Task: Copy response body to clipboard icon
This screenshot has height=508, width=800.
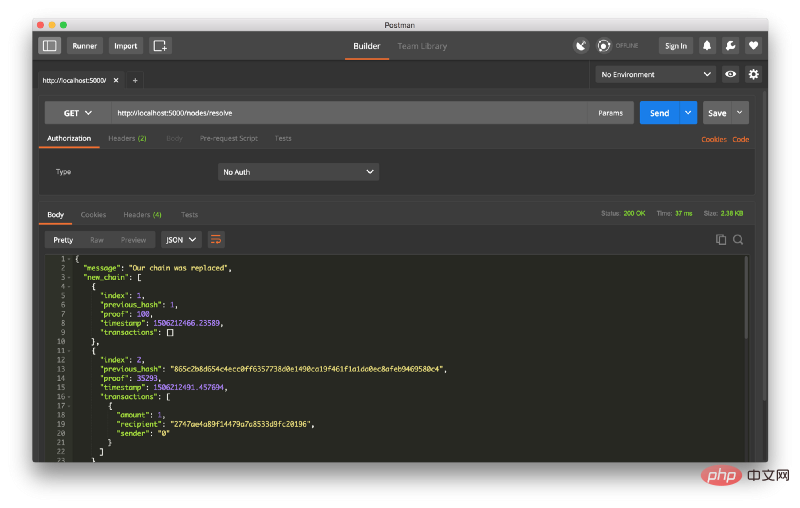Action: coord(720,240)
